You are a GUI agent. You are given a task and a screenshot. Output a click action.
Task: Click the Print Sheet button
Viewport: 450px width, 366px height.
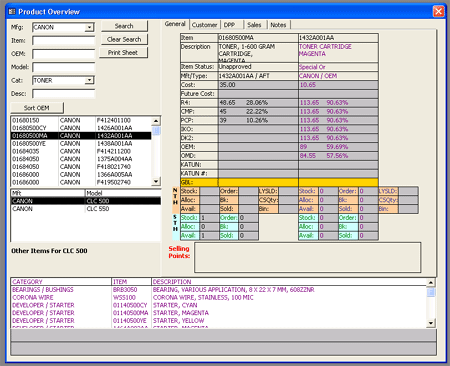click(x=123, y=52)
